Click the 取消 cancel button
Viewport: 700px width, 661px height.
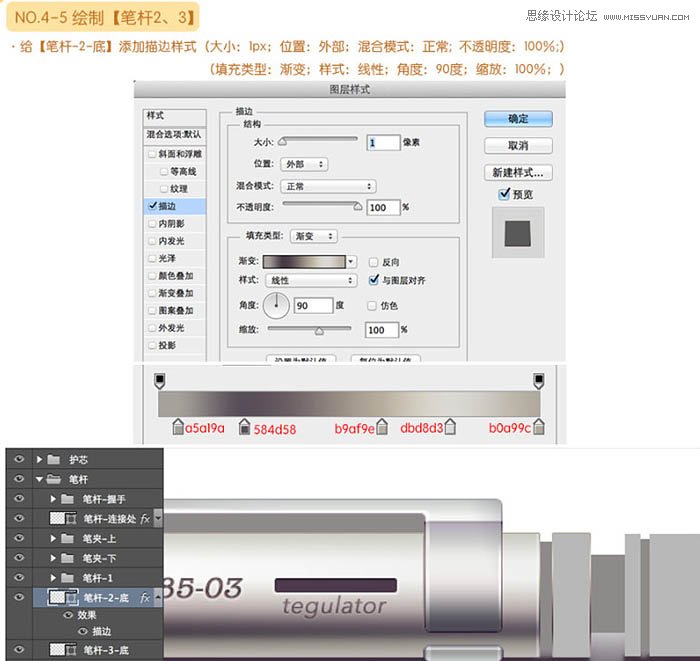(518, 146)
